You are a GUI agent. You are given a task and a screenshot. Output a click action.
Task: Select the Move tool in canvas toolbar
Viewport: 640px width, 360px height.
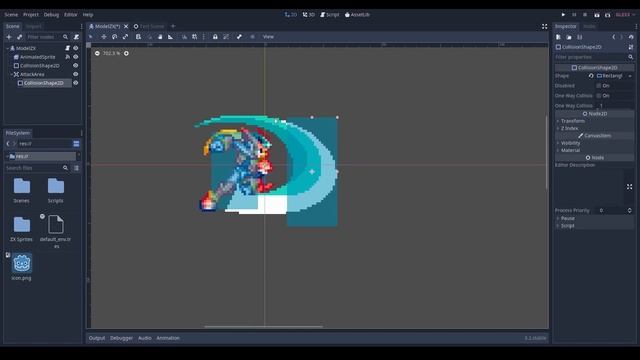pos(104,37)
